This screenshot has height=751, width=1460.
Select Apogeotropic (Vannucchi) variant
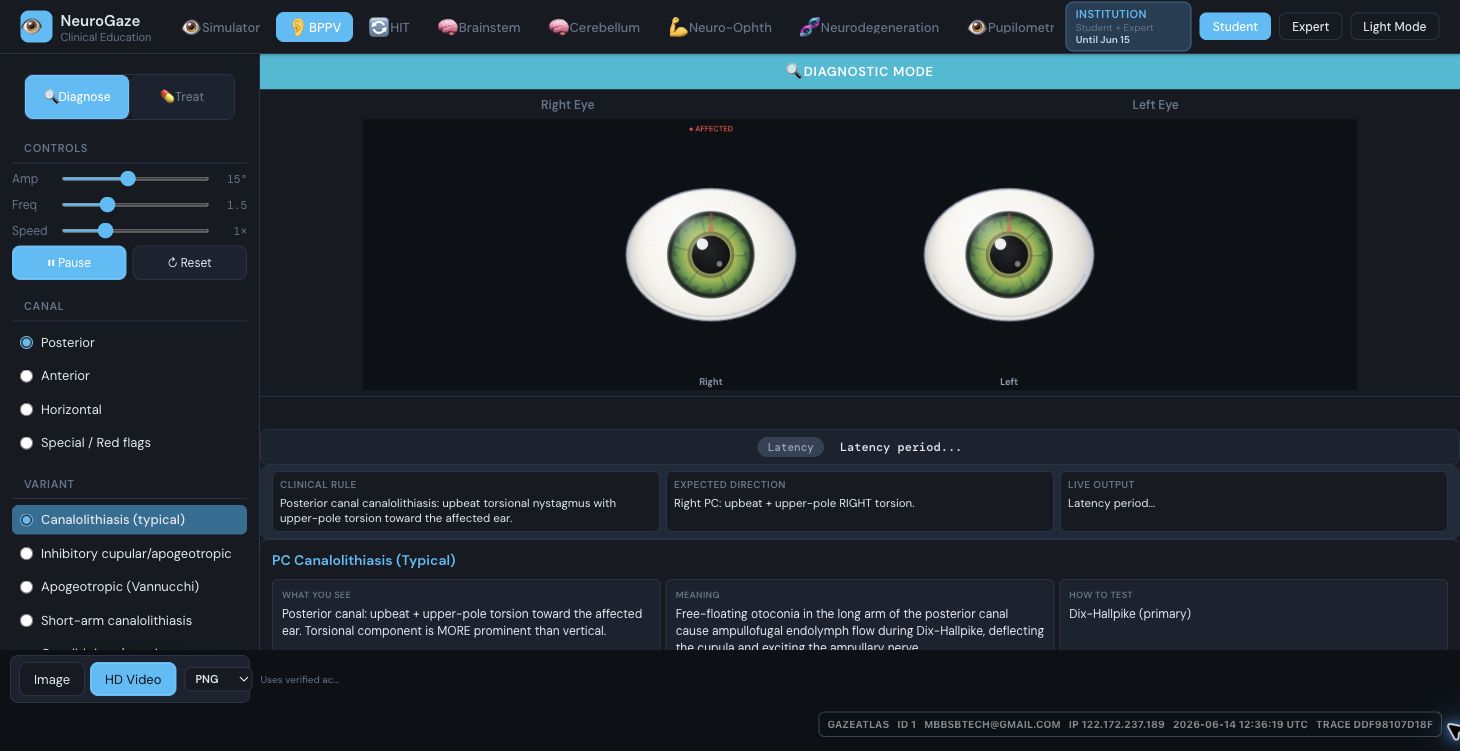tap(129, 586)
